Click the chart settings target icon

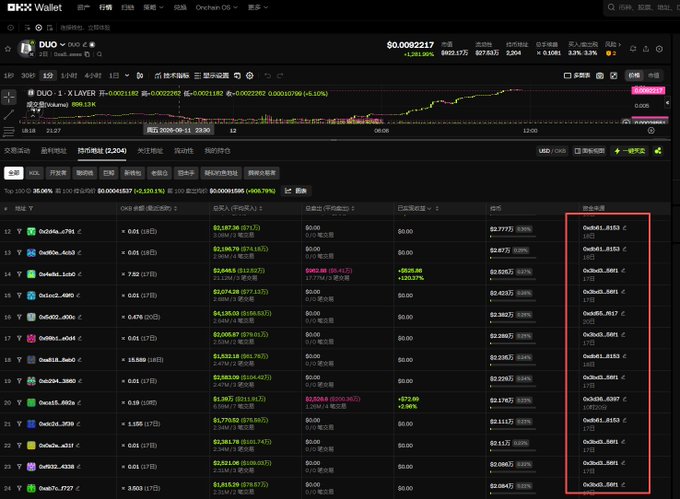point(250,75)
